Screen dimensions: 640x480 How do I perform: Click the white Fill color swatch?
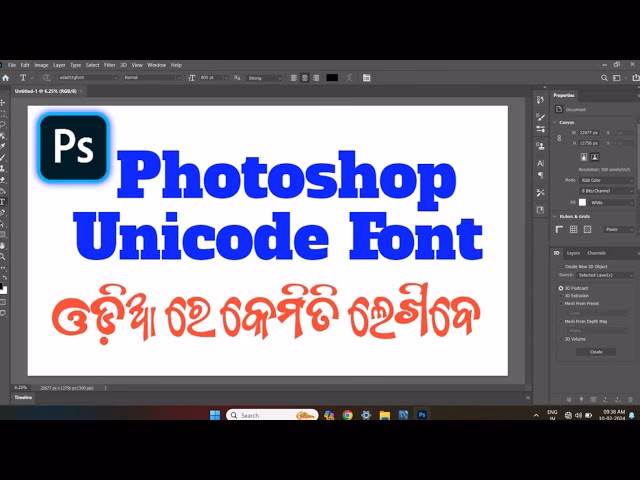click(x=582, y=202)
